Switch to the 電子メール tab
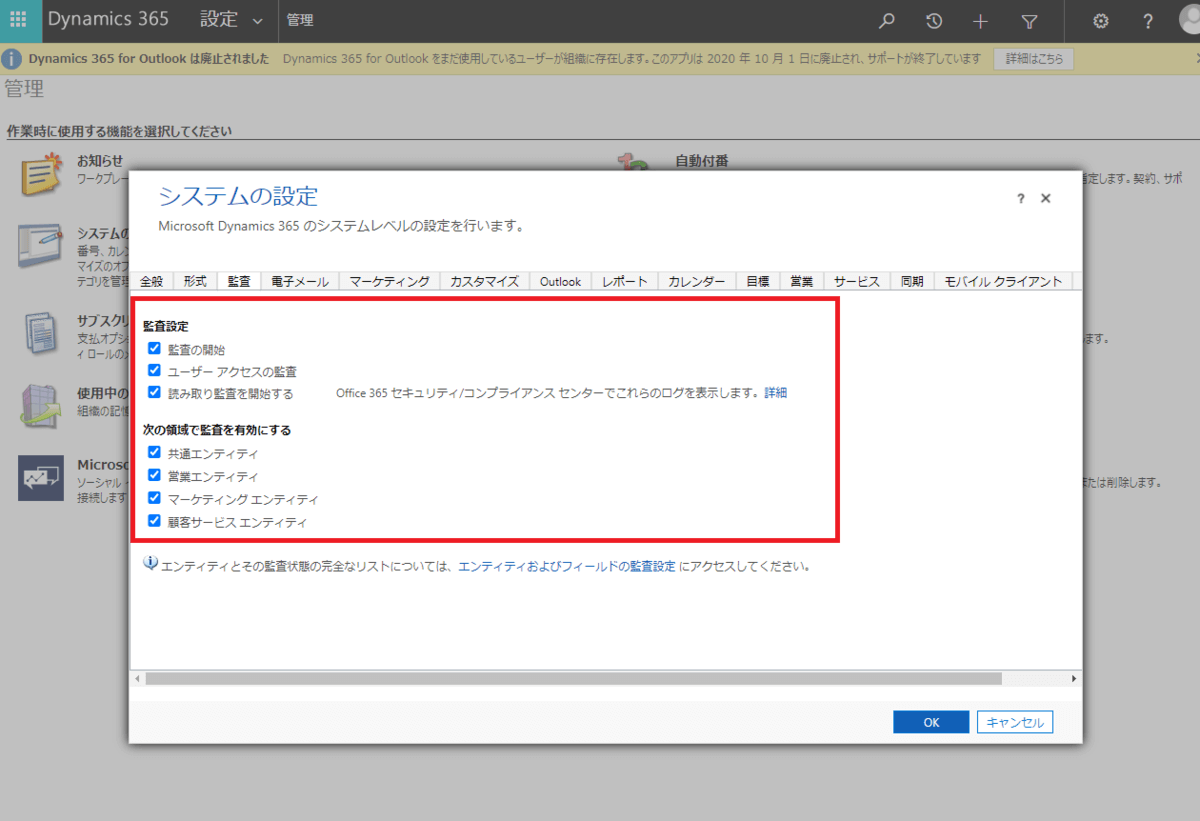The image size is (1200, 821). (300, 281)
